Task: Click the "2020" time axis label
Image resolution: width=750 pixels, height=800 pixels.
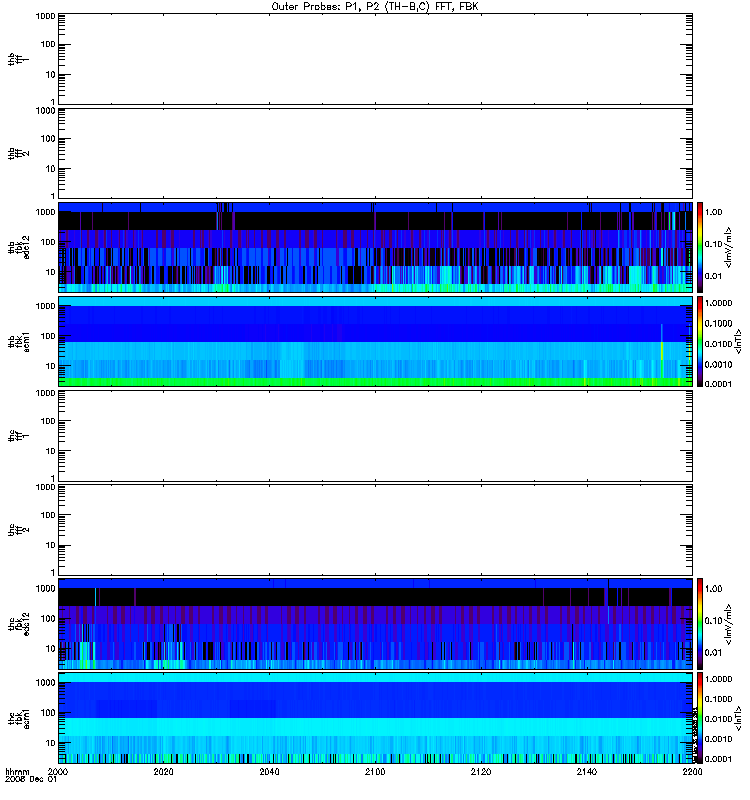Action: 163,771
